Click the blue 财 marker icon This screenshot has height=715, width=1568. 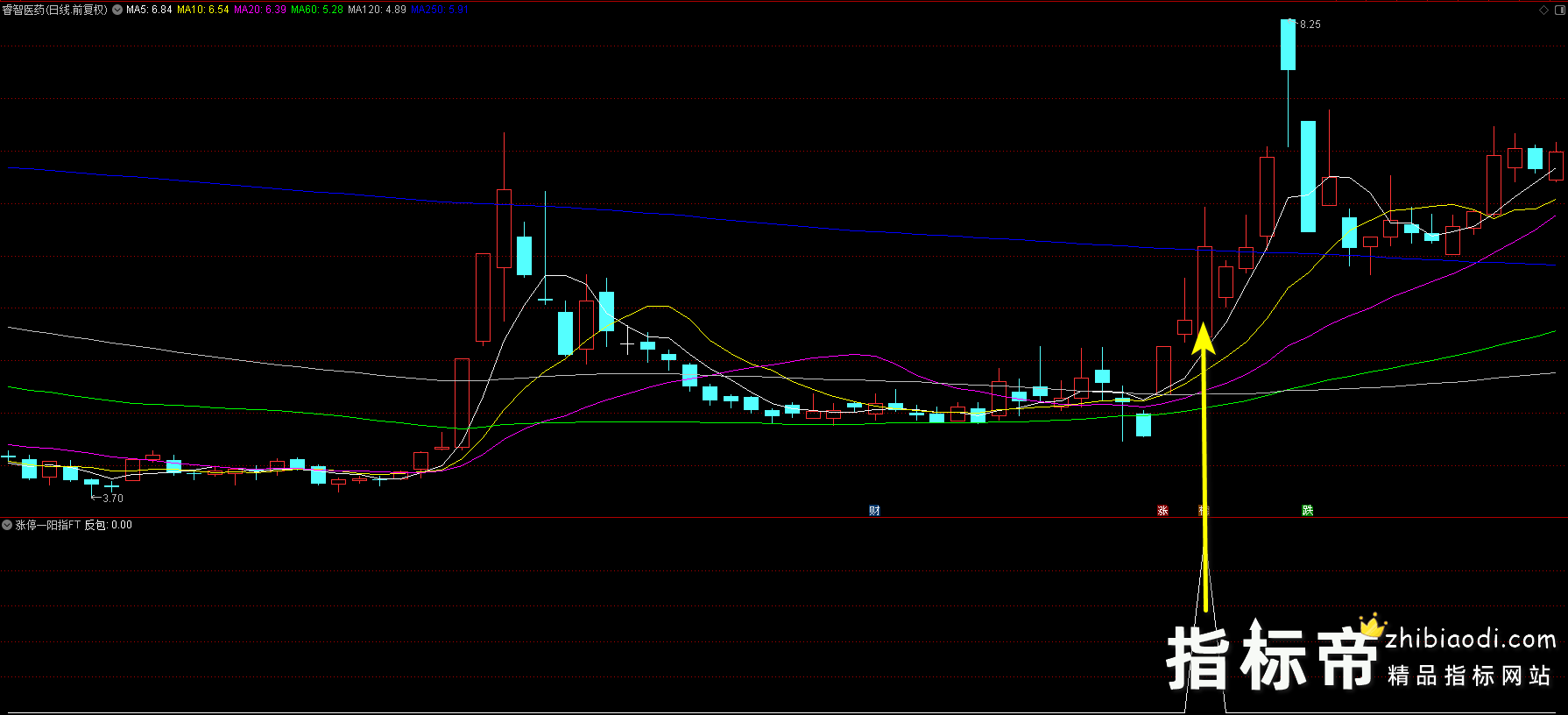click(x=874, y=511)
